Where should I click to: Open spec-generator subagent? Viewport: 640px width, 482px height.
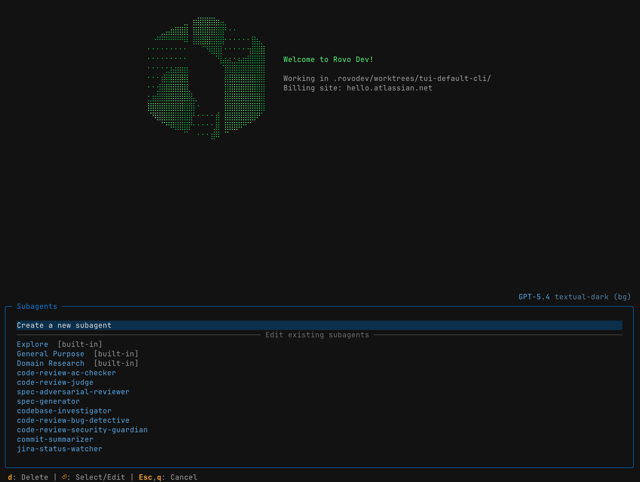click(48, 401)
